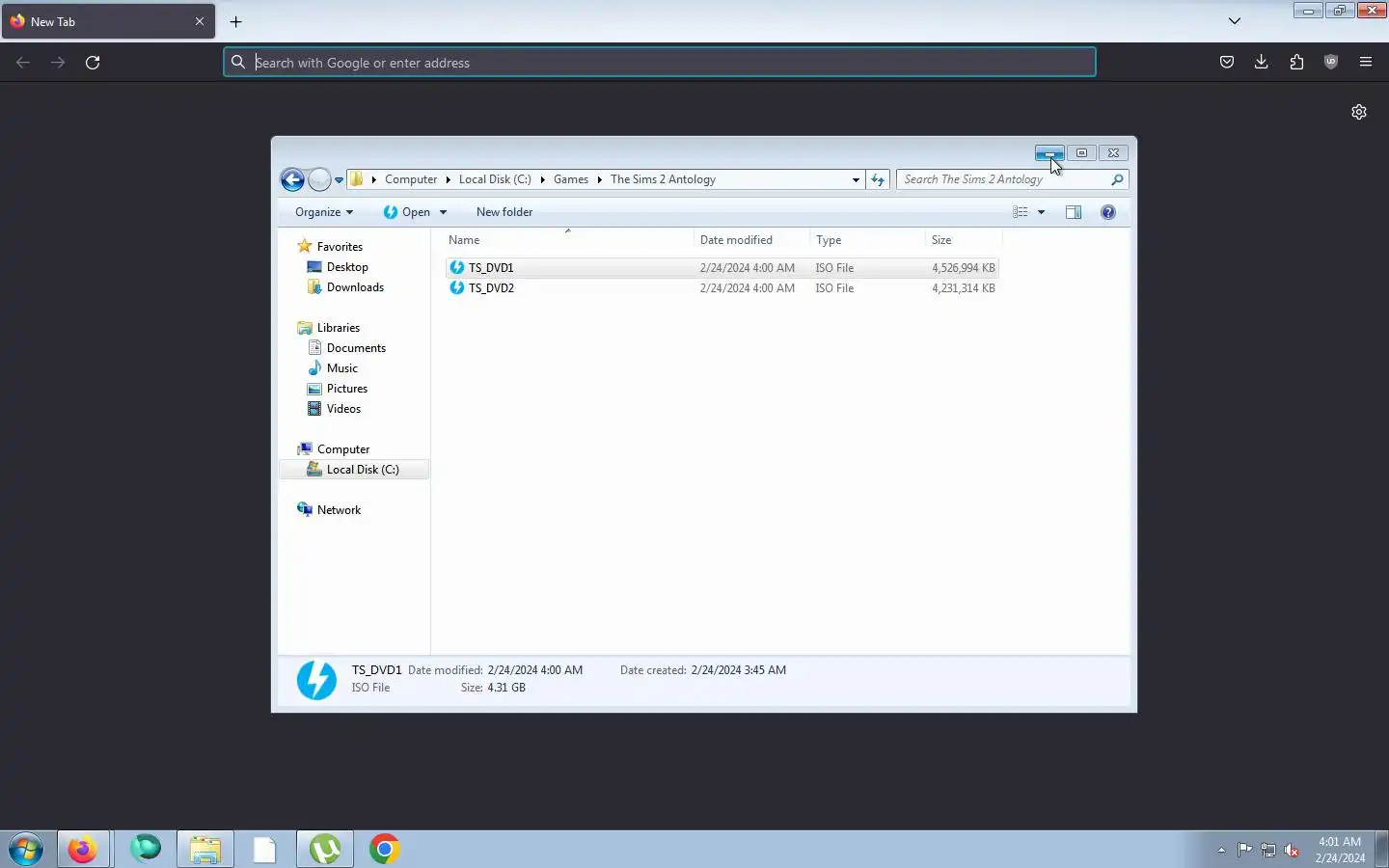
Task: Open the Organize menu
Action: click(x=324, y=212)
